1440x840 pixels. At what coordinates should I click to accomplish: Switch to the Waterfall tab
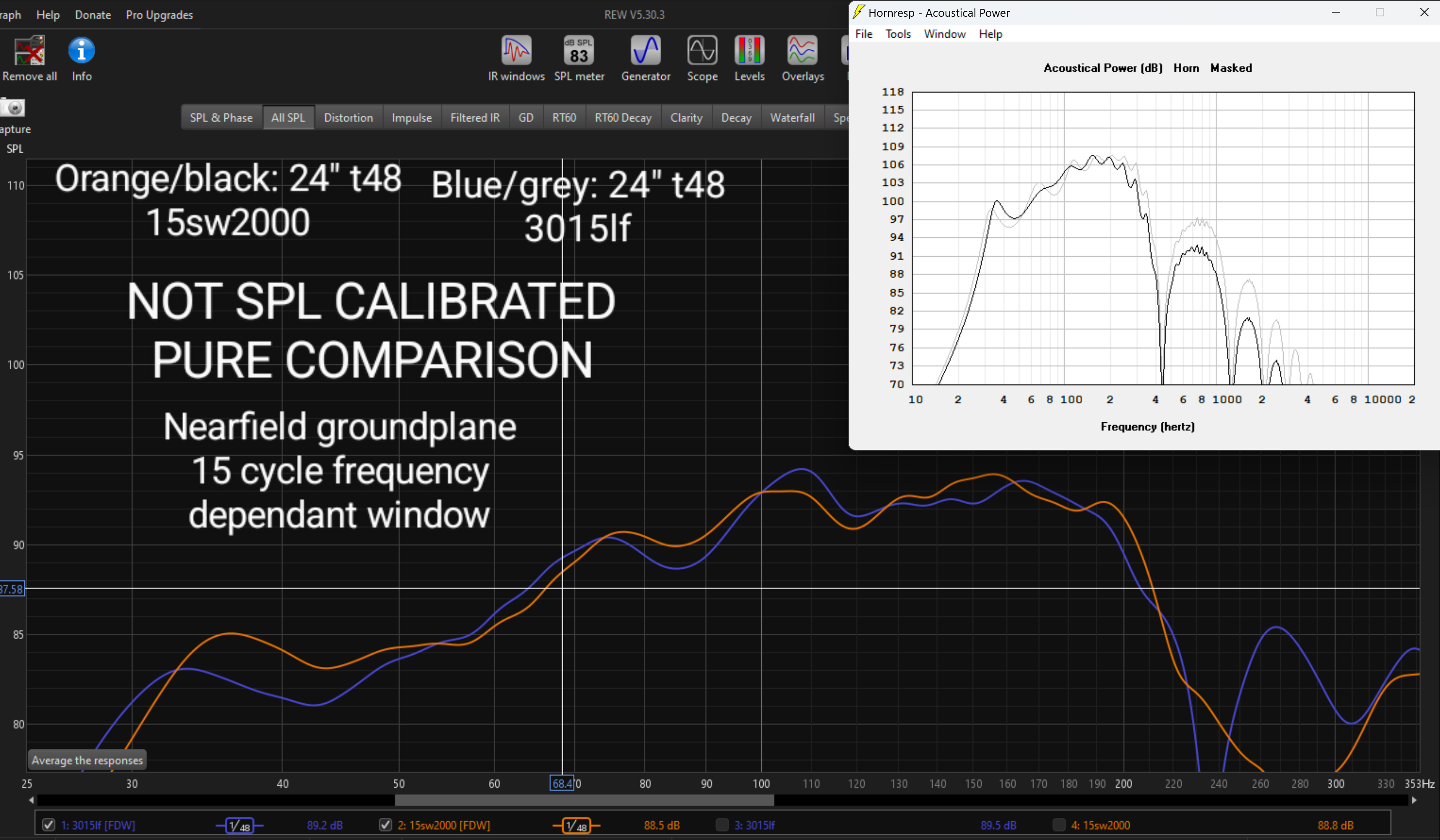pyautogui.click(x=792, y=118)
